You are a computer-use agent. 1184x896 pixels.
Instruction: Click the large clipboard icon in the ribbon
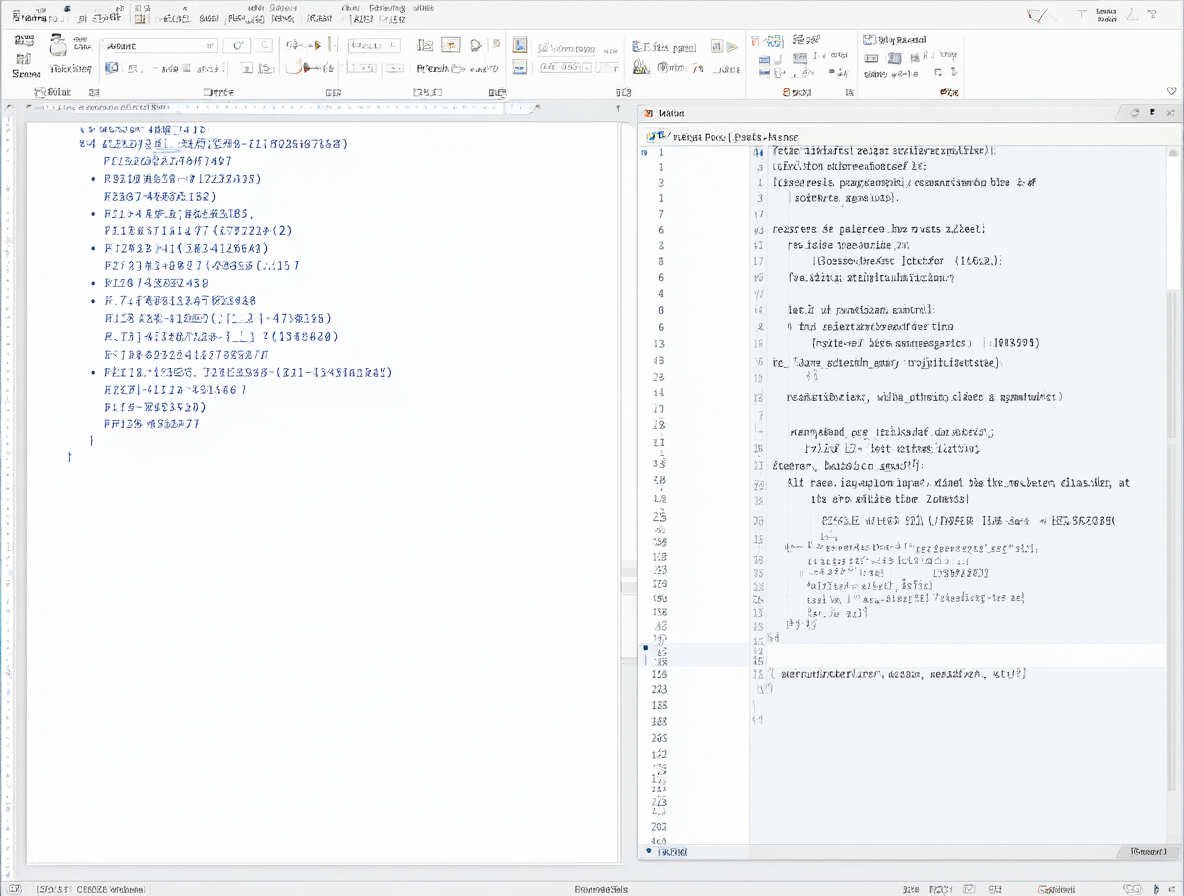point(58,45)
